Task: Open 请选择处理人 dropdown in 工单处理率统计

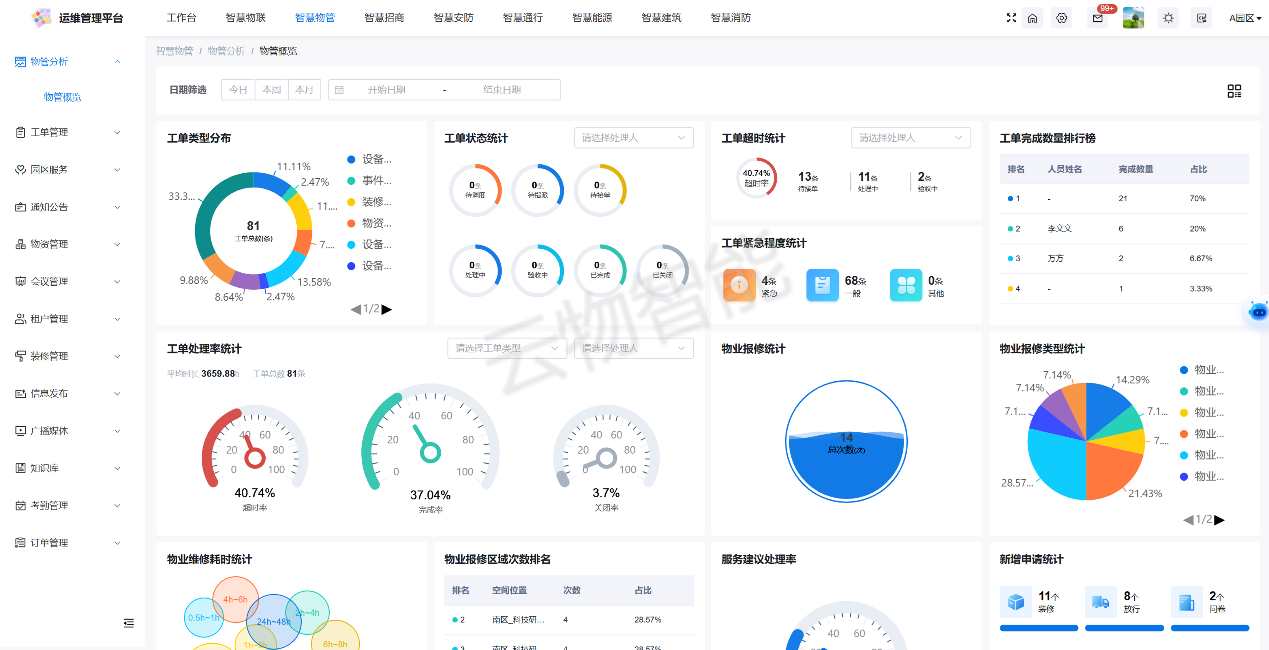Action: pyautogui.click(x=634, y=348)
